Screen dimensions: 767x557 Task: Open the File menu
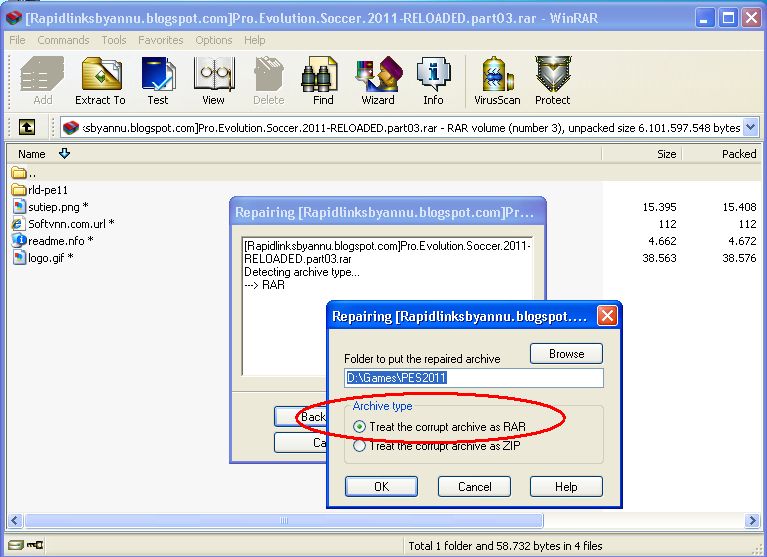17,40
